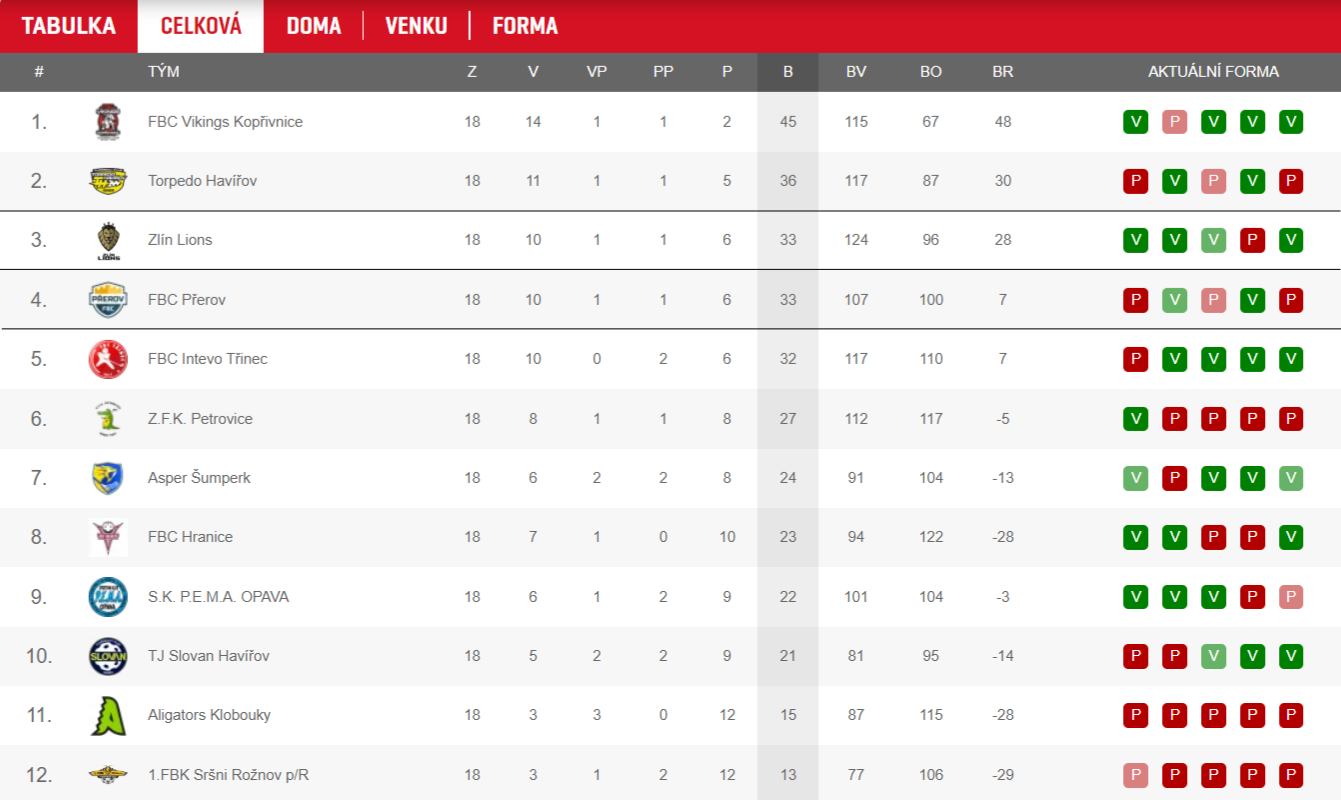The width and height of the screenshot is (1341, 800).
Task: Click the B points column header
Action: (x=788, y=72)
